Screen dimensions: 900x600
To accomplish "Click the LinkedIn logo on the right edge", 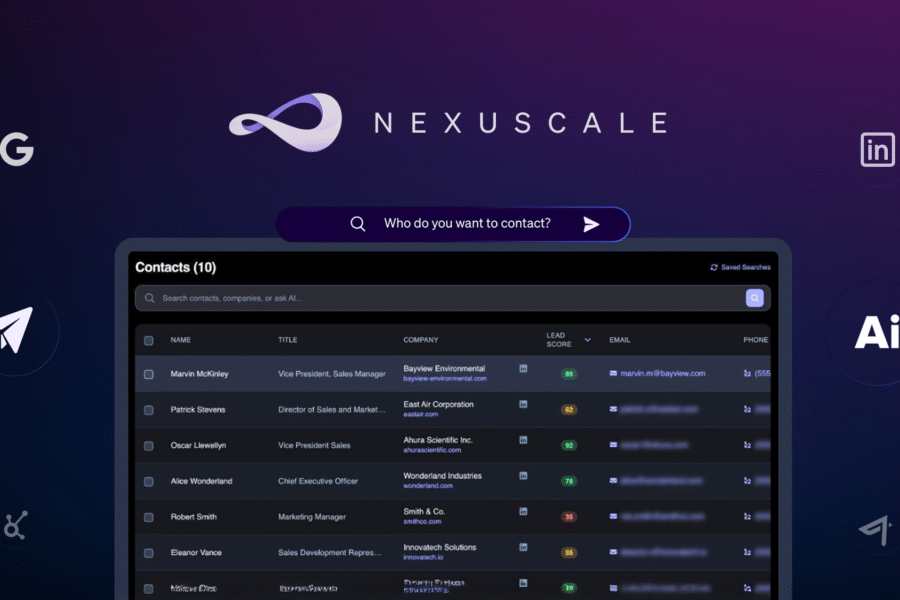I will (877, 150).
